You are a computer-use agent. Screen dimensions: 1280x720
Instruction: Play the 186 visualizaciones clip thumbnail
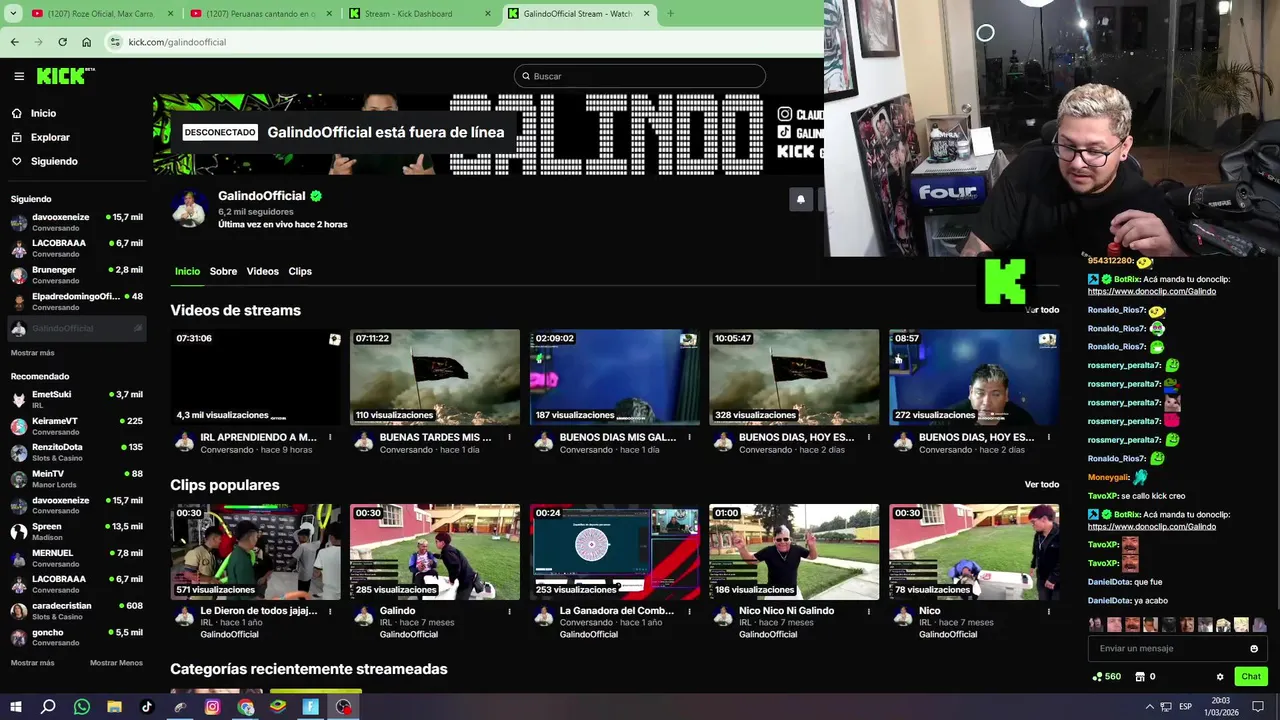(x=794, y=552)
